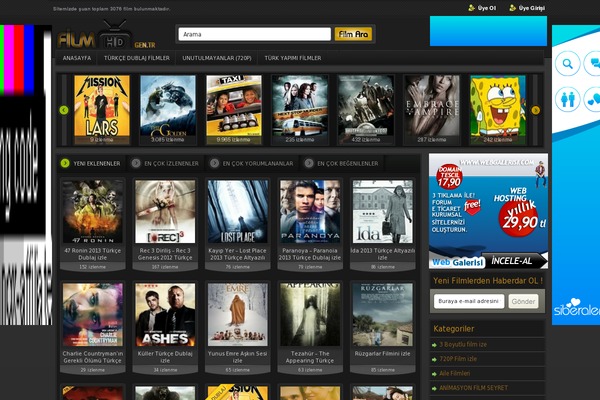Click the blue banner beside search bar
Viewport: 600px width, 400px height.
tap(488, 31)
